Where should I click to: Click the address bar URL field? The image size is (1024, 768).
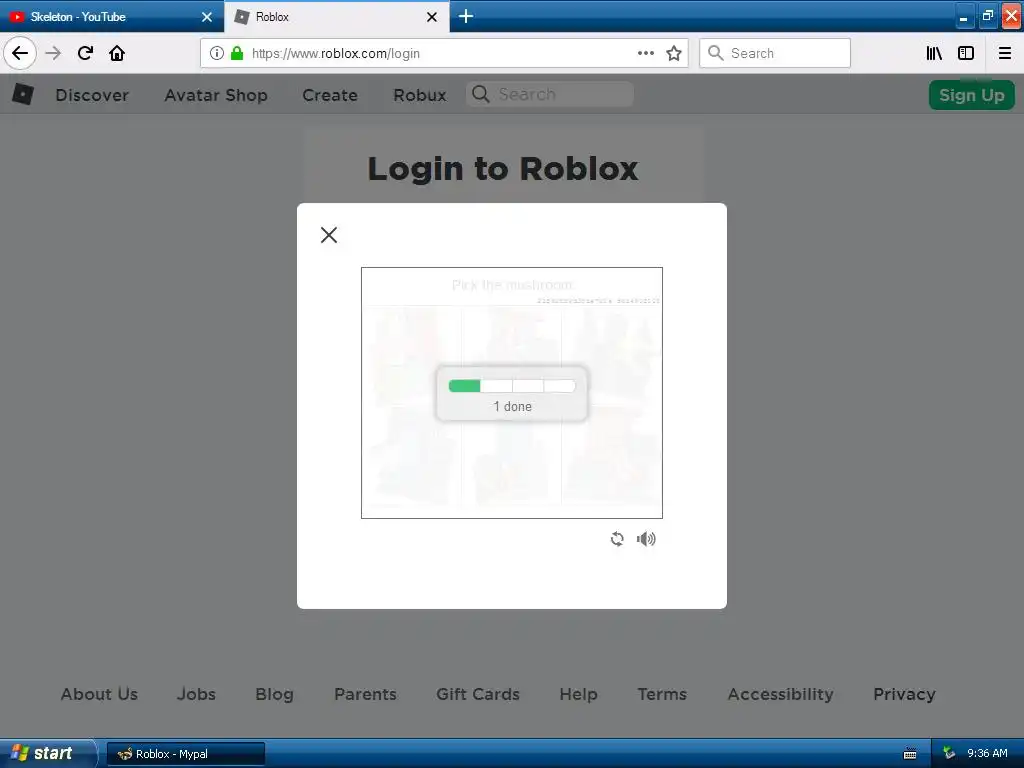click(444, 53)
